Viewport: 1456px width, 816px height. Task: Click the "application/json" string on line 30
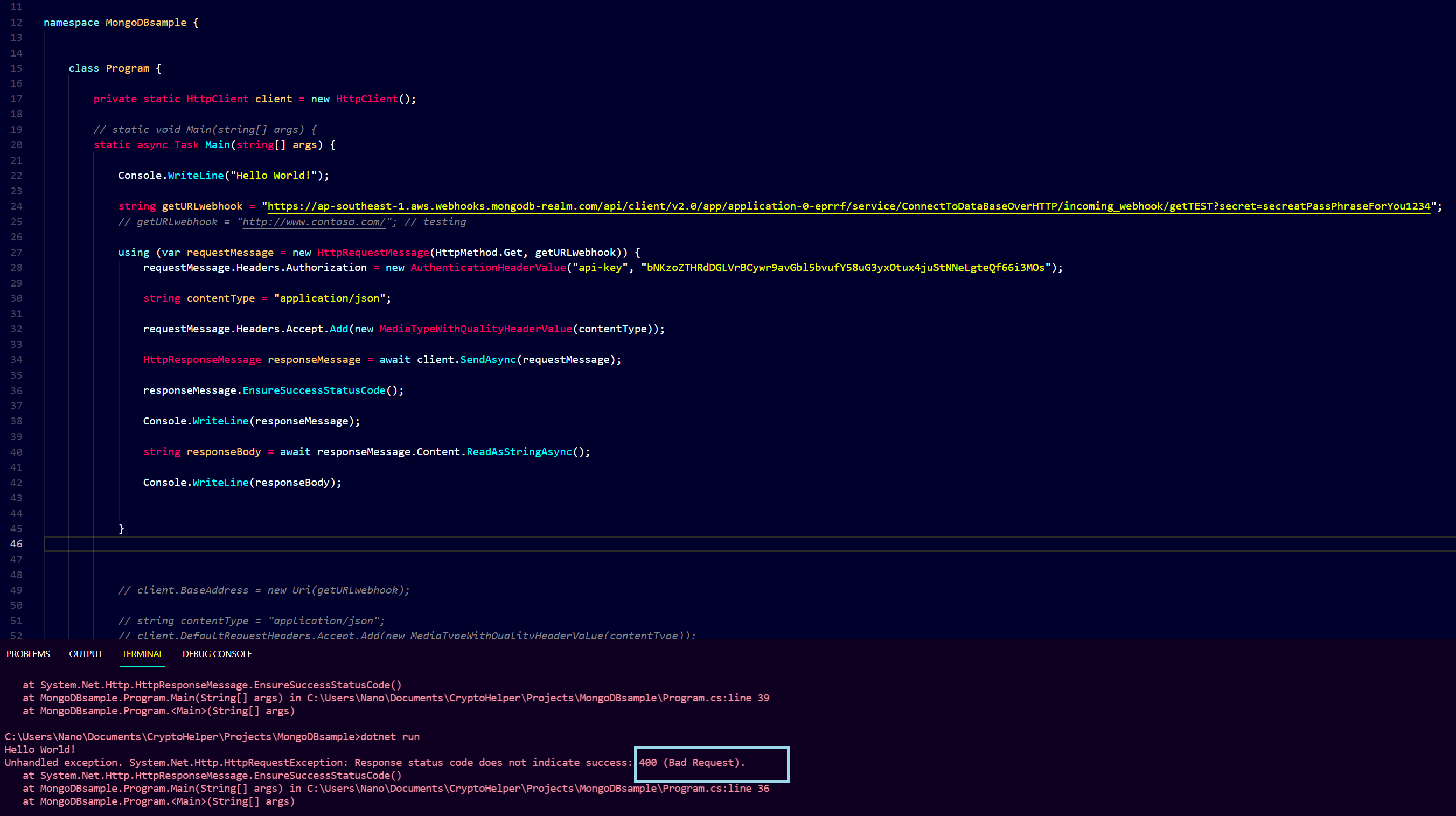330,298
